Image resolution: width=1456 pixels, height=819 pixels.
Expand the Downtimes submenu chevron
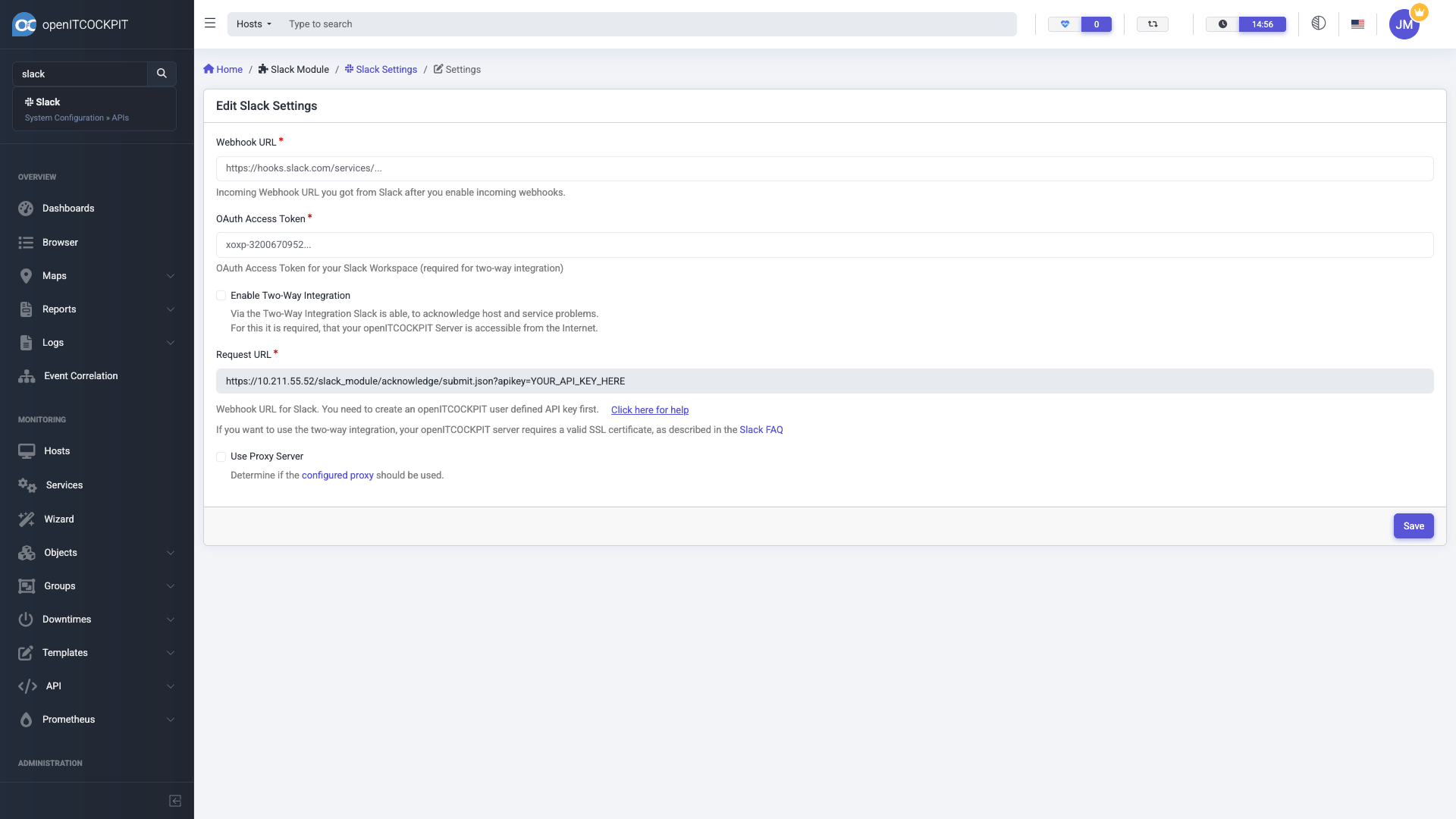pos(171,620)
